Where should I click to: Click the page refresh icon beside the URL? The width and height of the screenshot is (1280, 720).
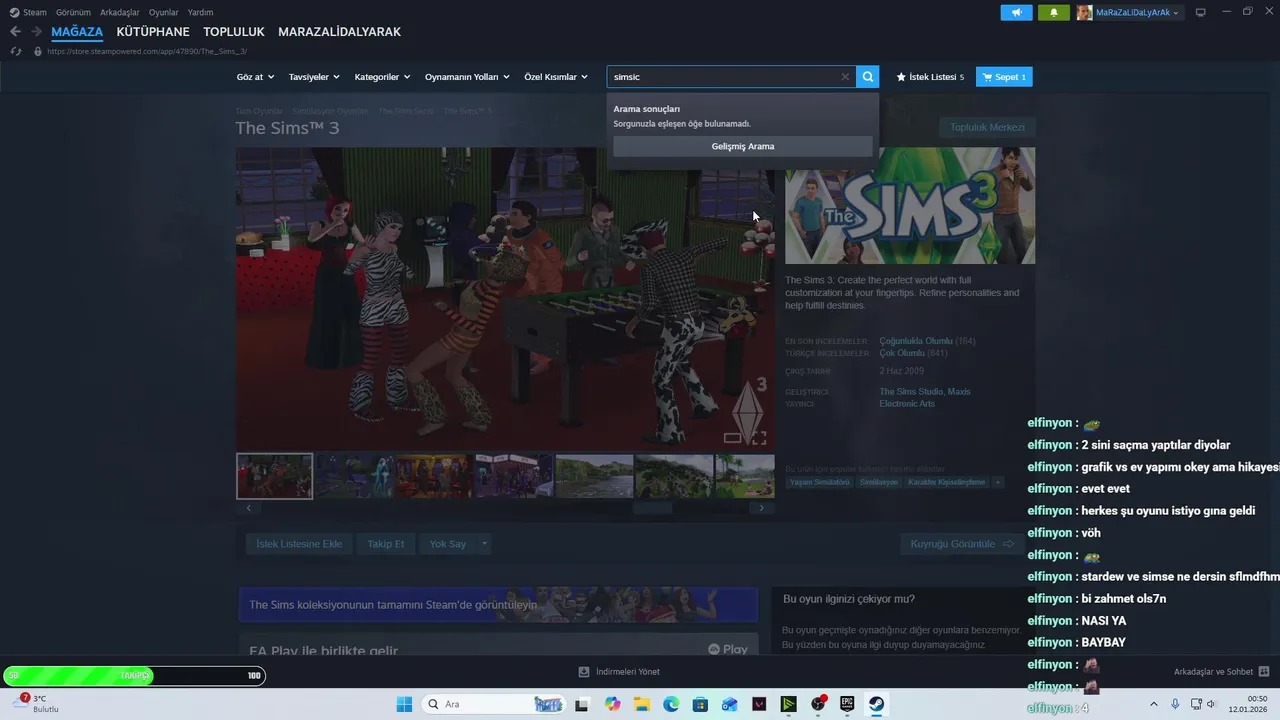(15, 51)
